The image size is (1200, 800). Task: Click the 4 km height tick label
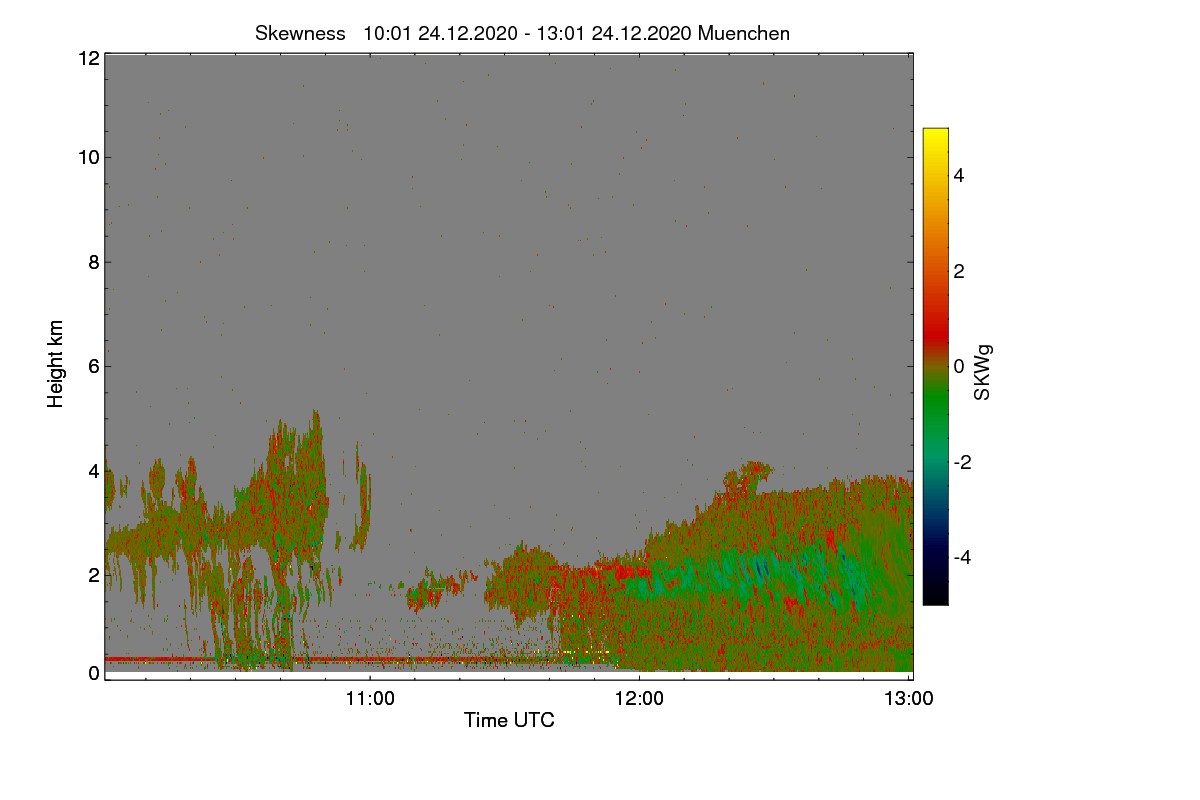point(94,470)
